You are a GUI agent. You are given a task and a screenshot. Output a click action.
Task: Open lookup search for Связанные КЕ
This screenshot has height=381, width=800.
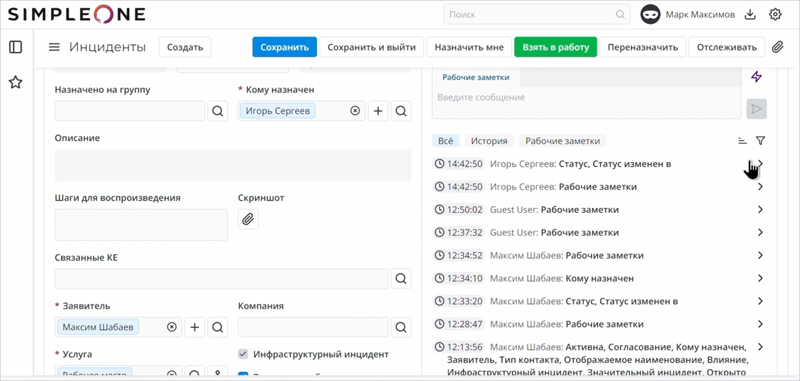click(x=401, y=278)
